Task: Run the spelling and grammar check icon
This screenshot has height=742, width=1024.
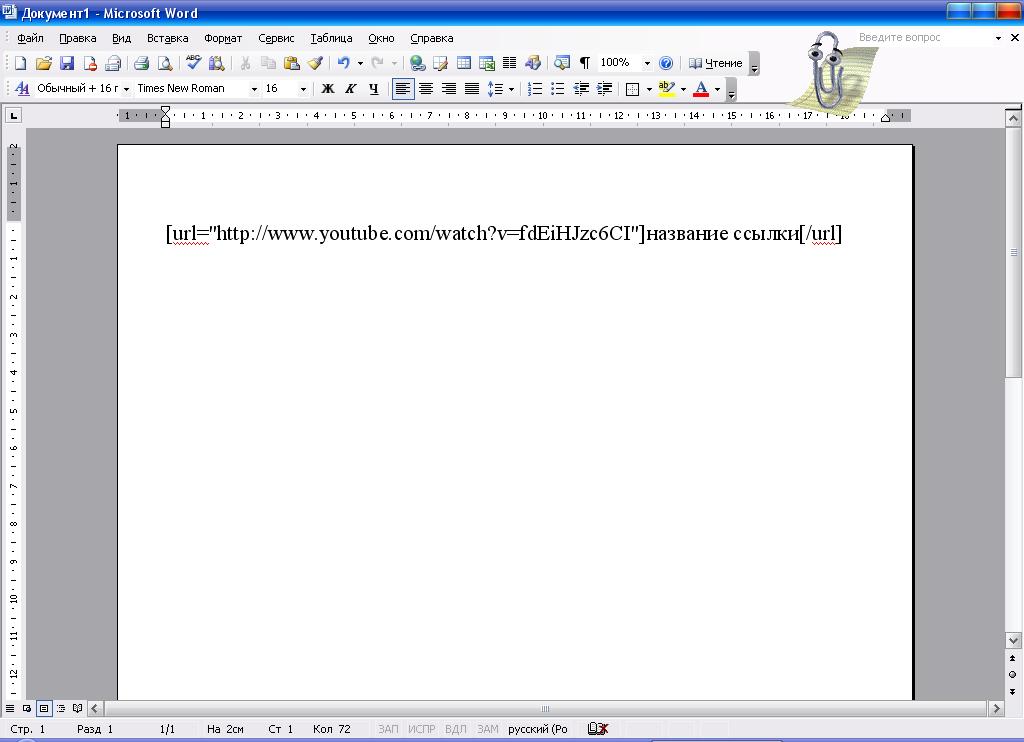Action: pos(193,63)
